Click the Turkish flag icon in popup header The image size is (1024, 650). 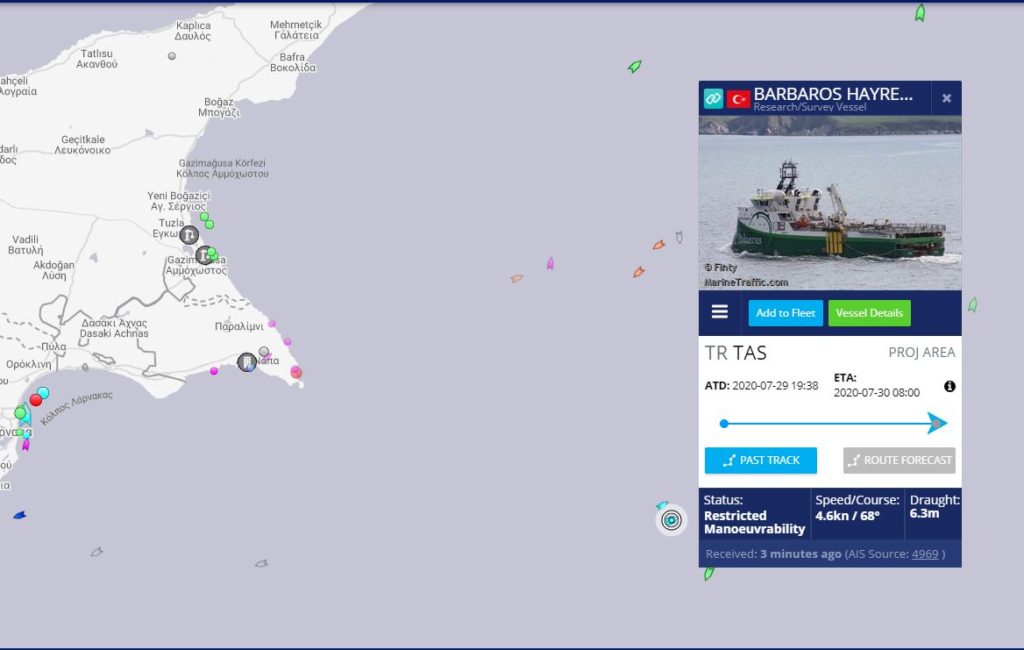pos(739,99)
